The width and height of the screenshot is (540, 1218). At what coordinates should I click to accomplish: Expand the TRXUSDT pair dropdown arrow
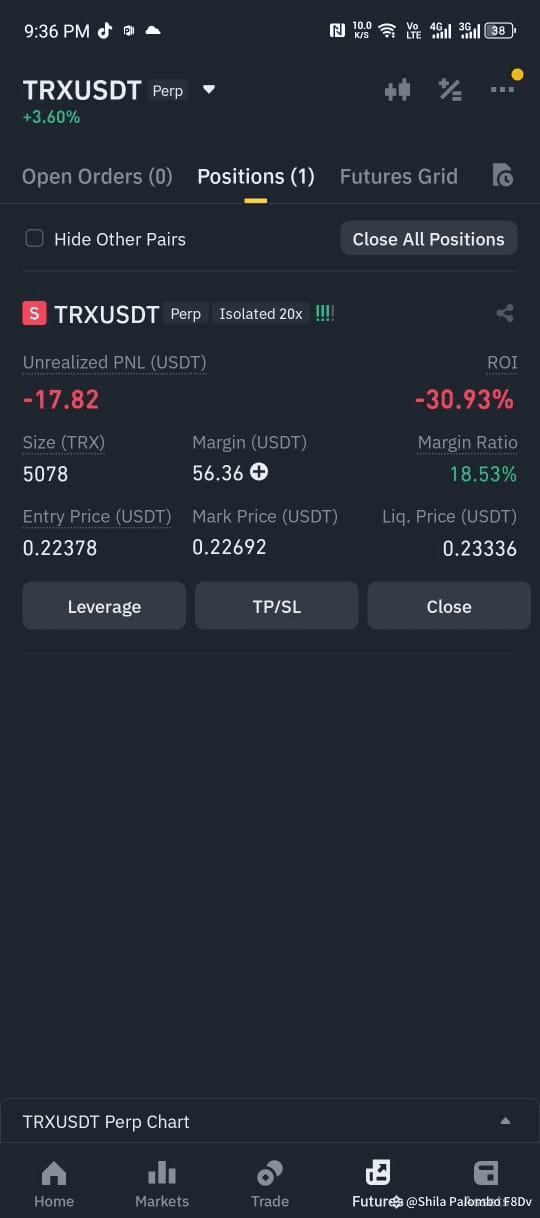click(x=209, y=89)
